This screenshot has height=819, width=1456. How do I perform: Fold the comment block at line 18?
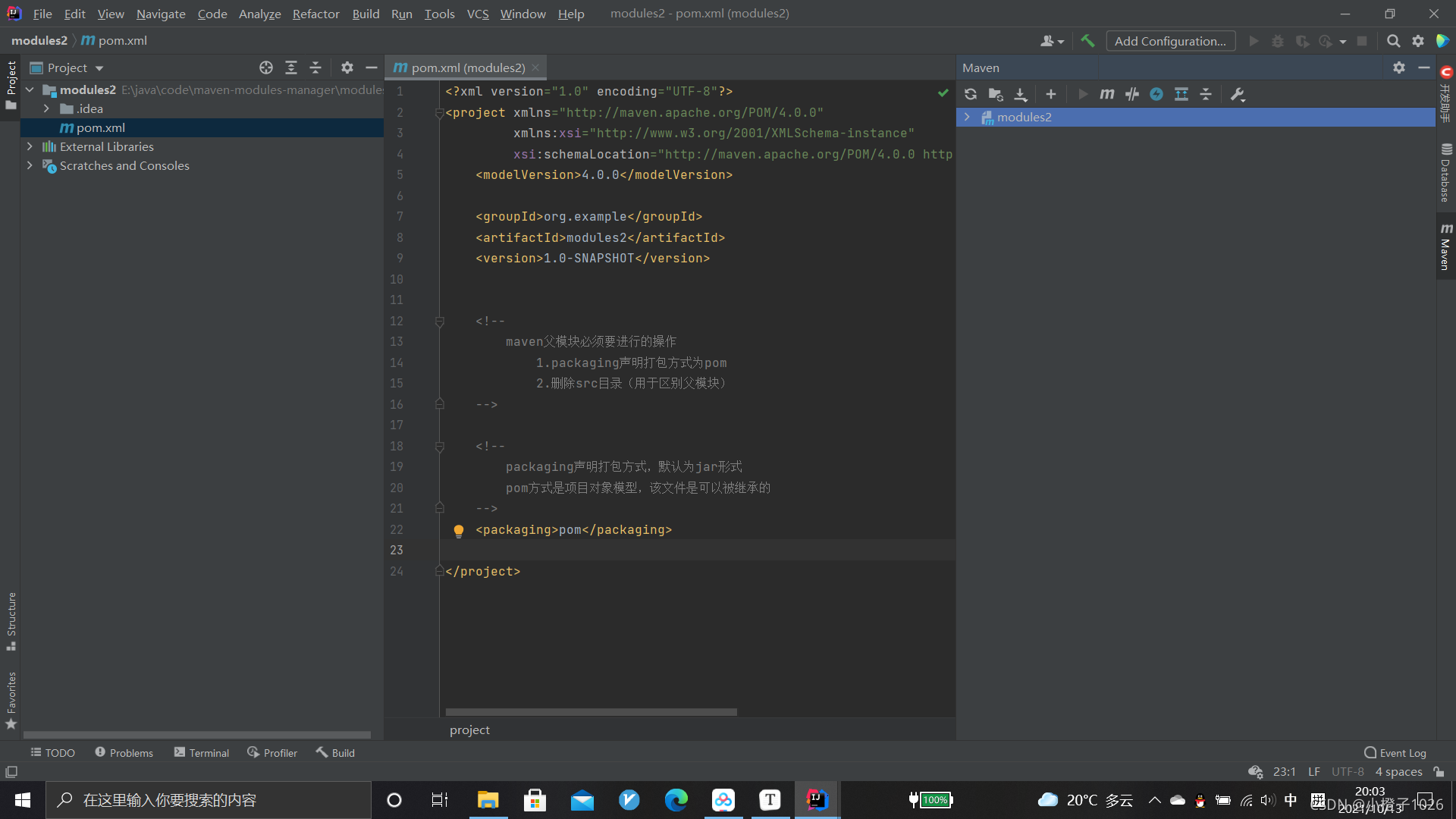pyautogui.click(x=439, y=447)
